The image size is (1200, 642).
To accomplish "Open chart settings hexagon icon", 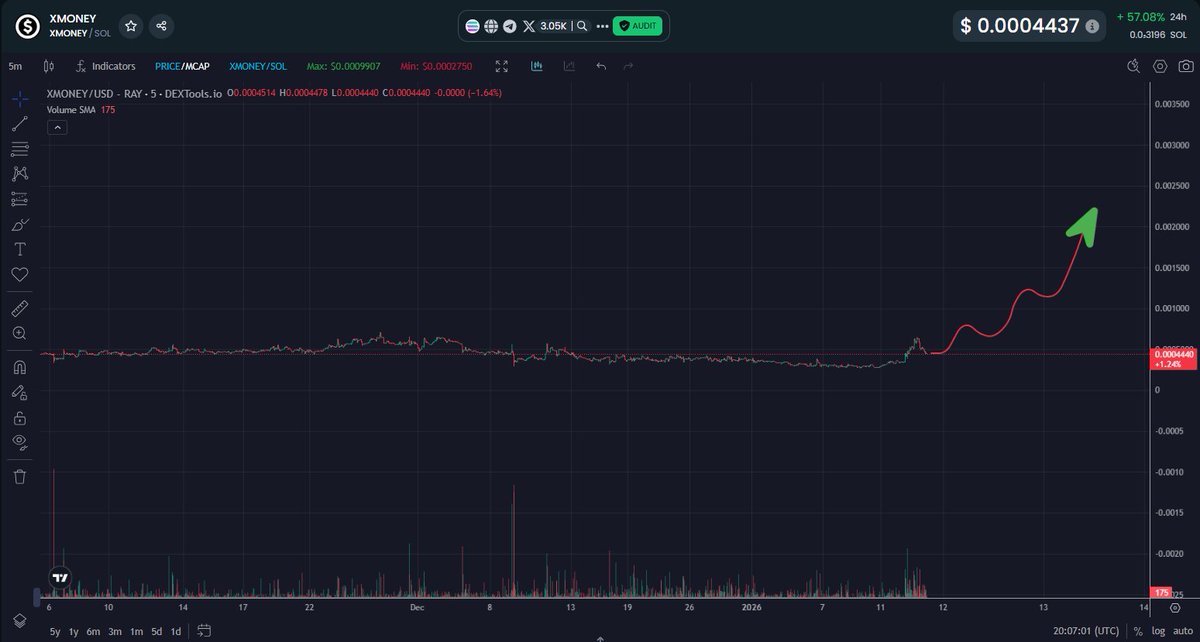I will coord(1160,66).
